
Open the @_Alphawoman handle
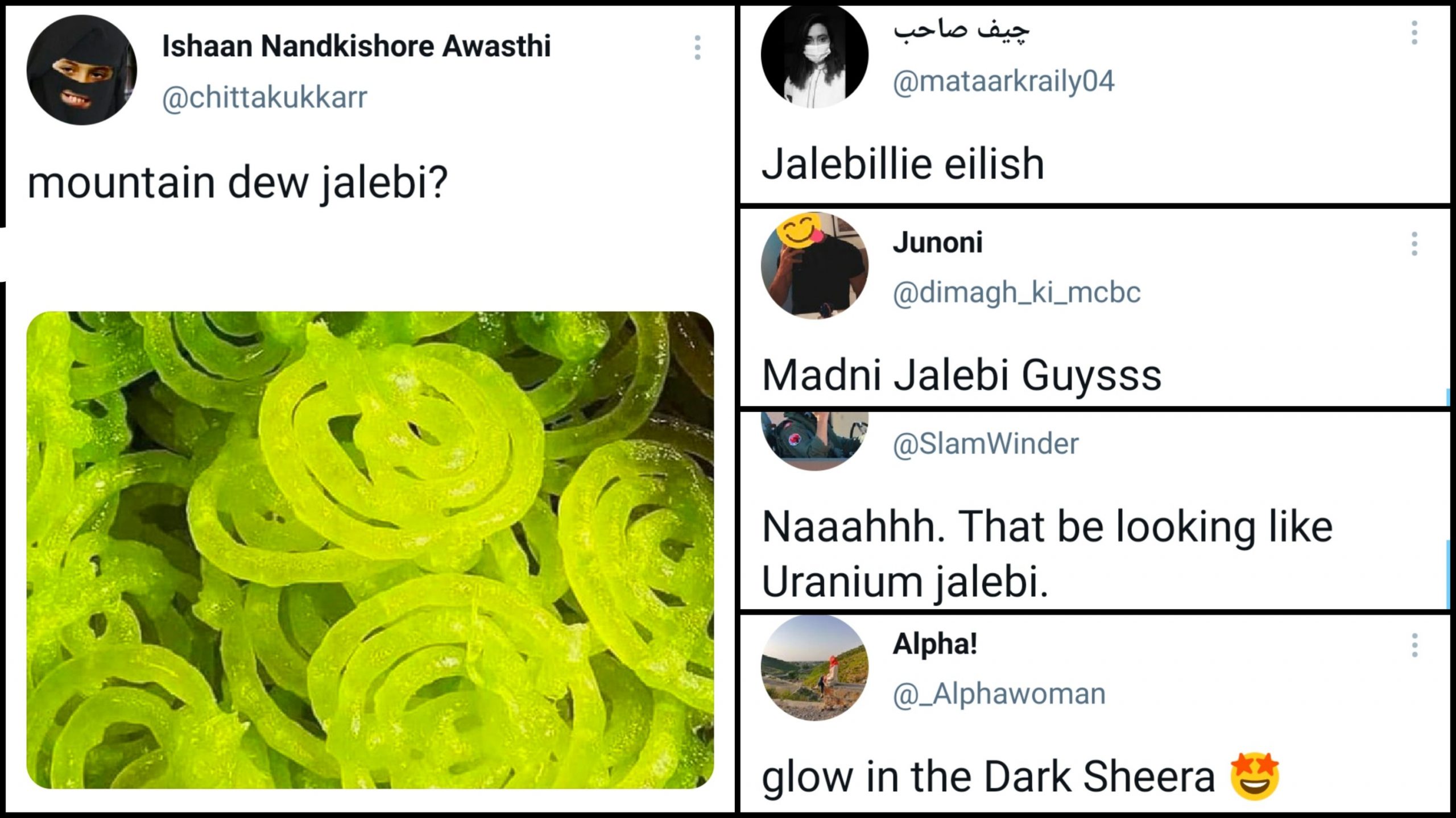[x=999, y=694]
